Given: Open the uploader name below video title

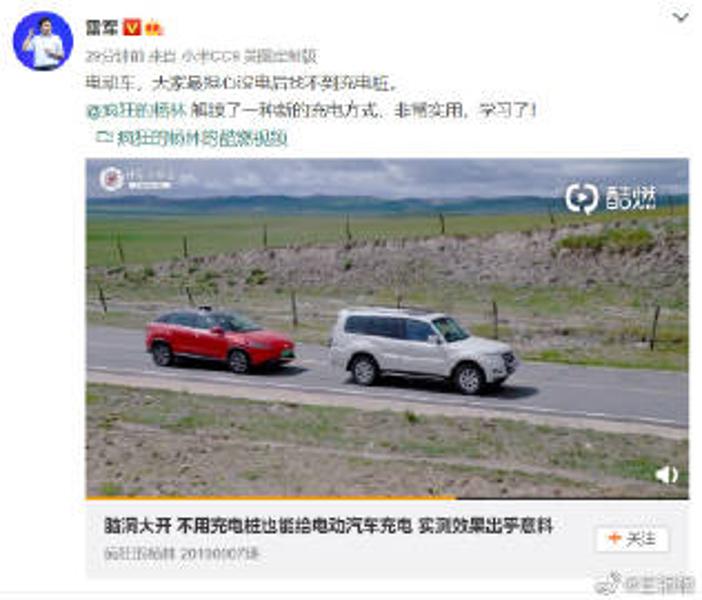Looking at the screenshot, I should point(139,554).
